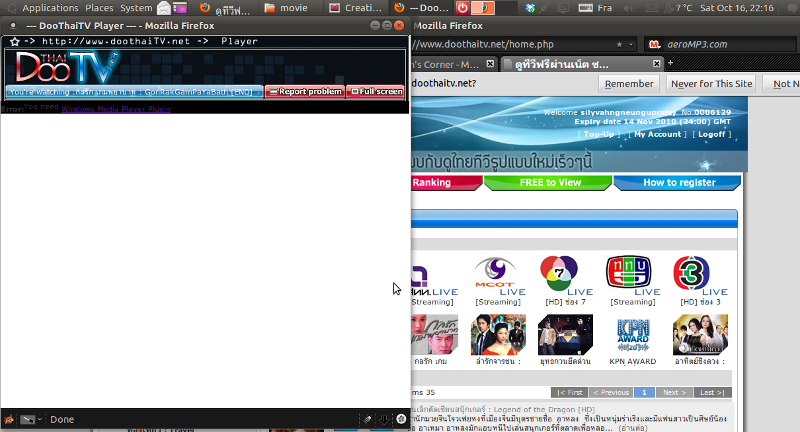Open the drama thumbnail above the กลรัก caption
The width and height of the screenshot is (800, 432).
click(x=435, y=335)
